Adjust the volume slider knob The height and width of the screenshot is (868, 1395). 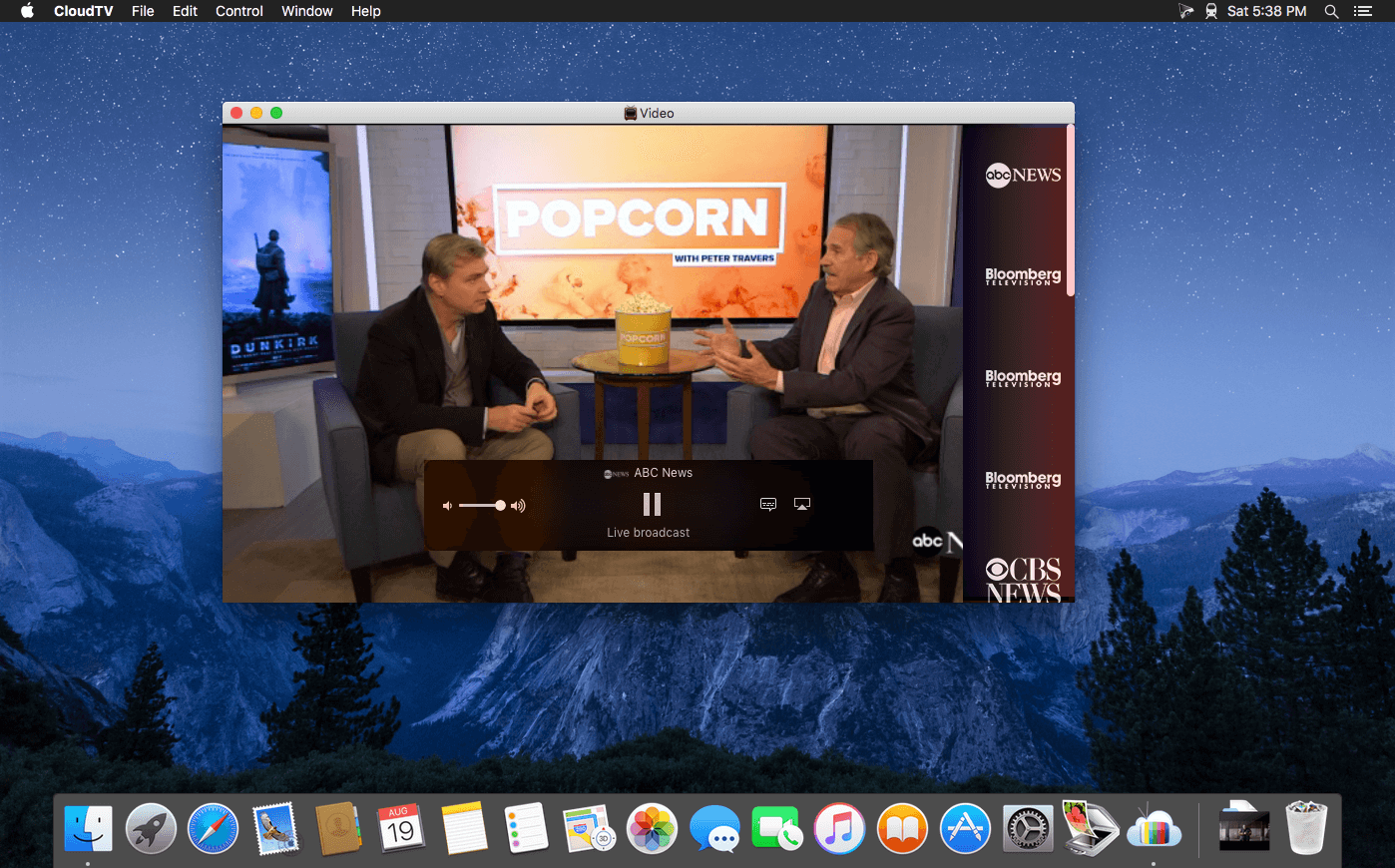(500, 506)
